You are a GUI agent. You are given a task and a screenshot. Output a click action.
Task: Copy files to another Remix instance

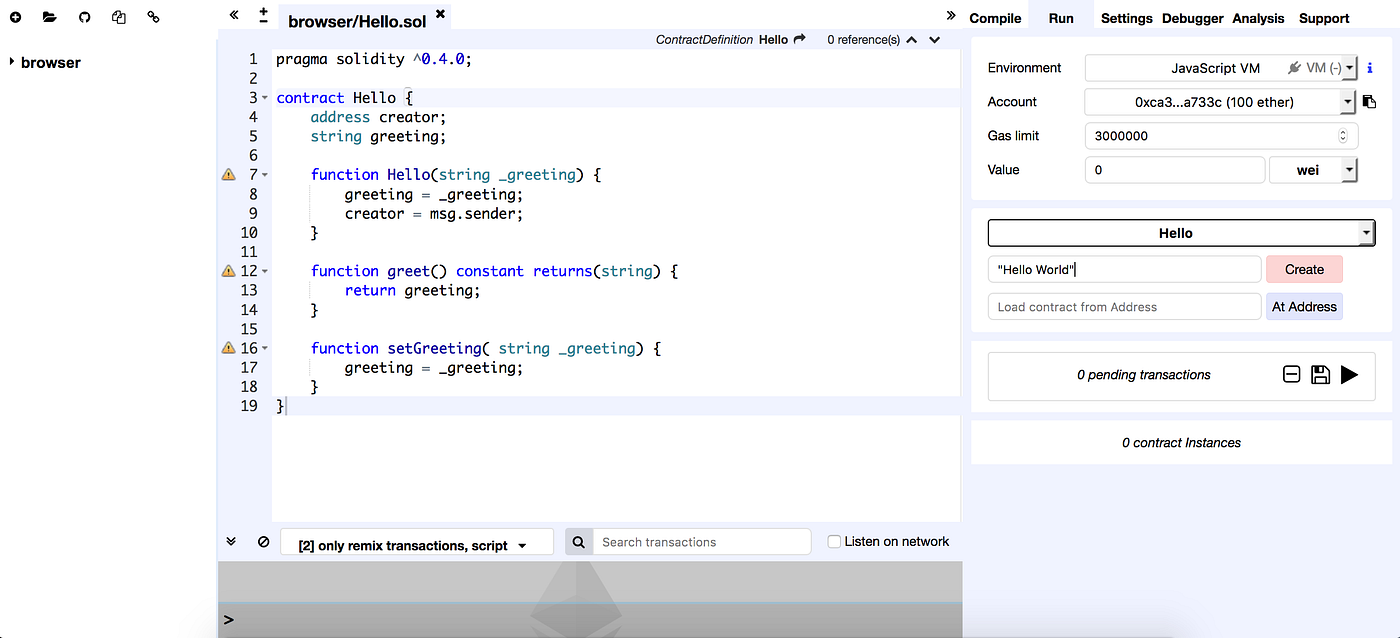119,15
